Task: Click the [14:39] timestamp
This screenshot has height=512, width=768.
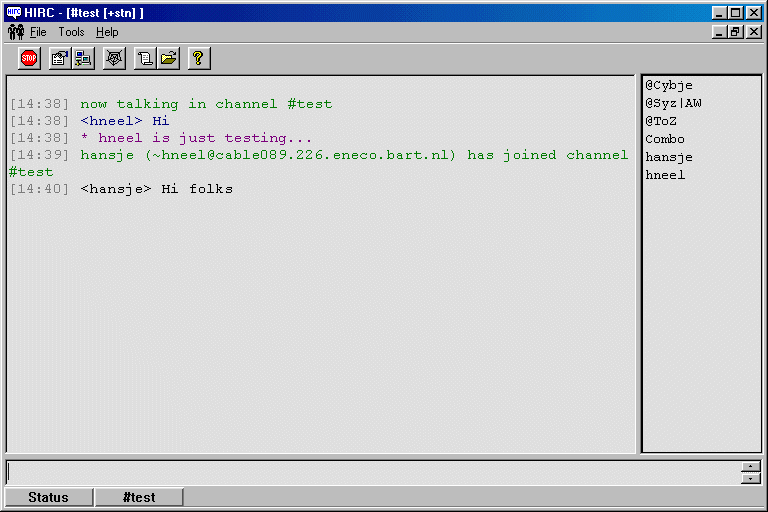Action: point(40,155)
